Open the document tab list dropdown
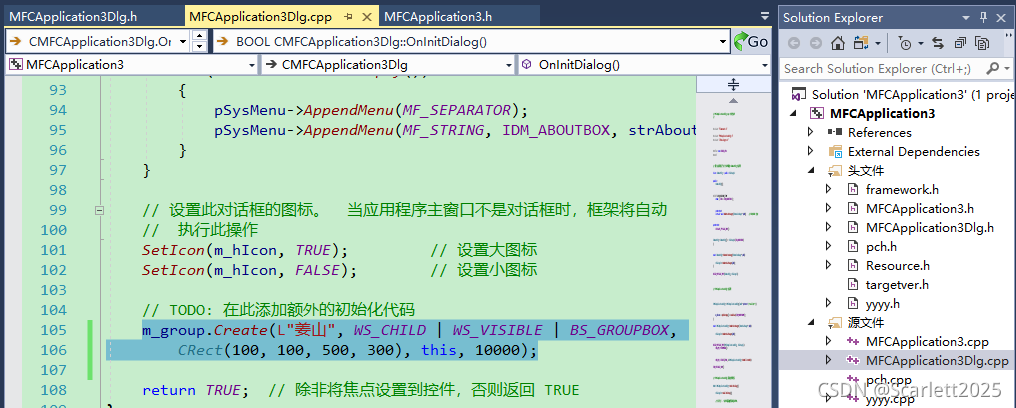Image resolution: width=1016 pixels, height=408 pixels. [x=765, y=17]
